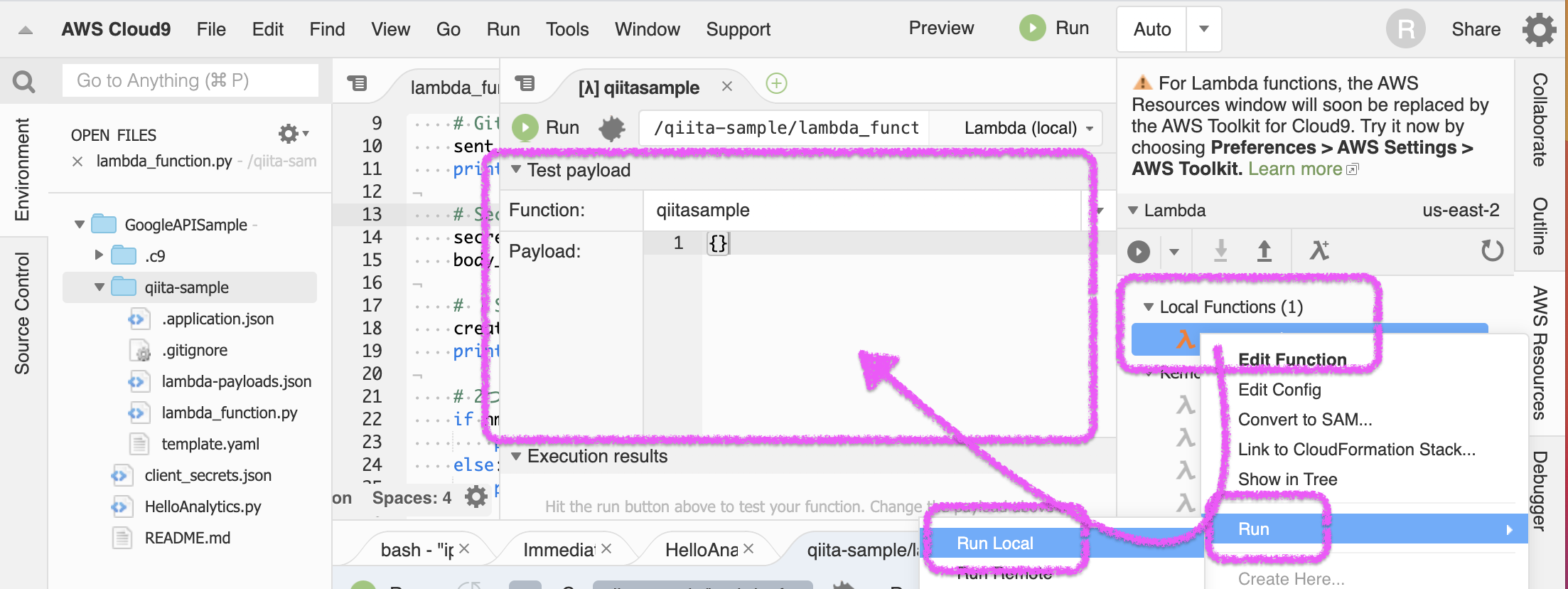Open the Find menu
Image resolution: width=1568 pixels, height=589 pixels.
327,29
